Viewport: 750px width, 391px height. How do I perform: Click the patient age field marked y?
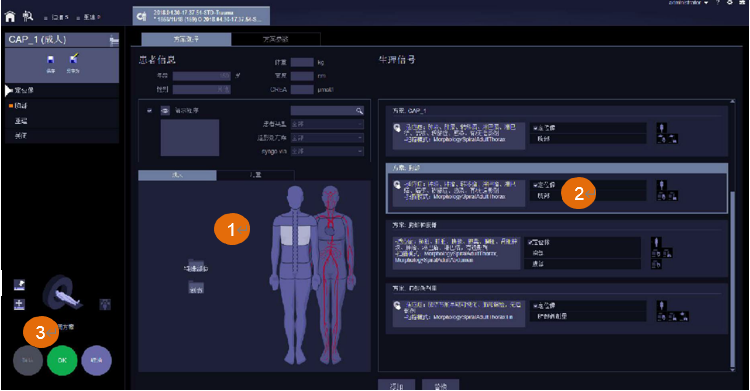click(202, 76)
